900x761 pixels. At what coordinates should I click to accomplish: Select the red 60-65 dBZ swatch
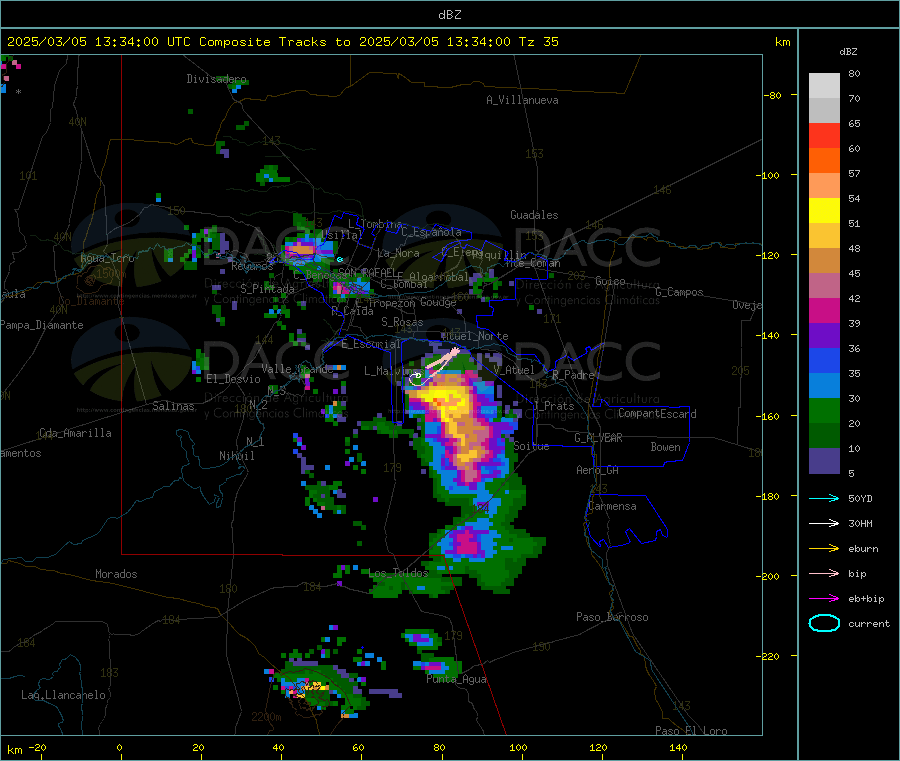[x=824, y=135]
